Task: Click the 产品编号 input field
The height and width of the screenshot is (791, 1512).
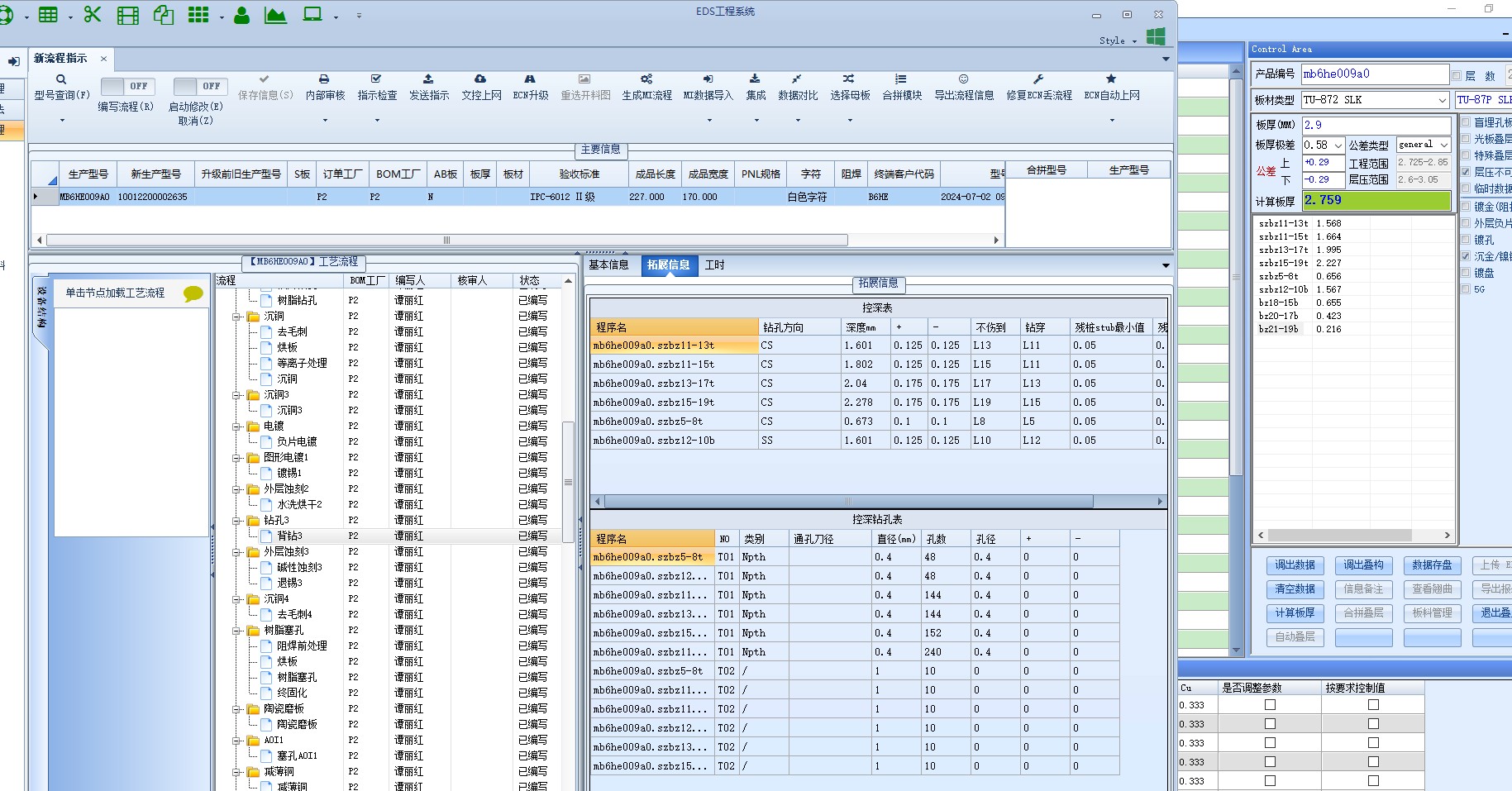Action: [x=1374, y=74]
